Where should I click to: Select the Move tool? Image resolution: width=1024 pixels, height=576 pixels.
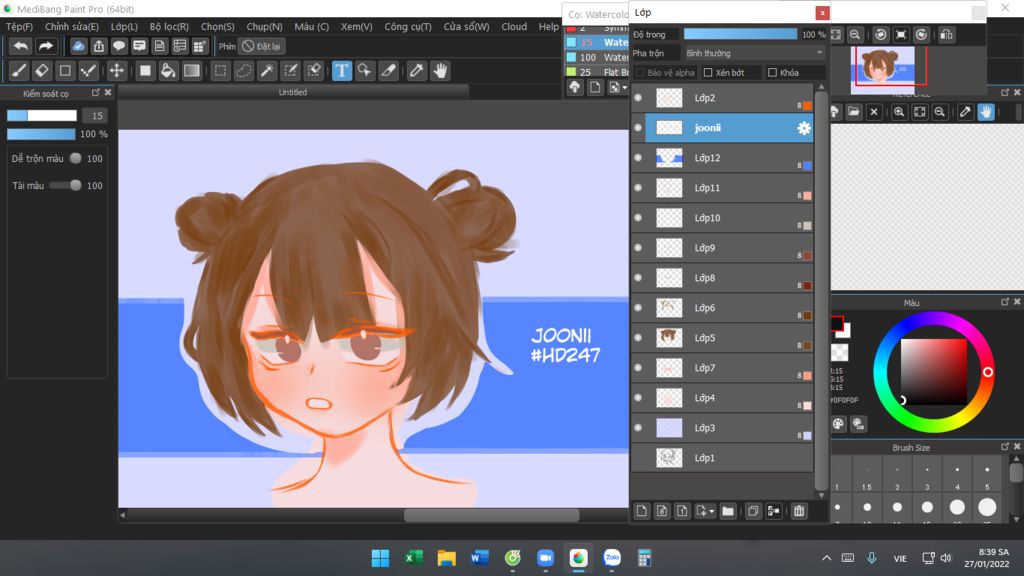coord(116,71)
